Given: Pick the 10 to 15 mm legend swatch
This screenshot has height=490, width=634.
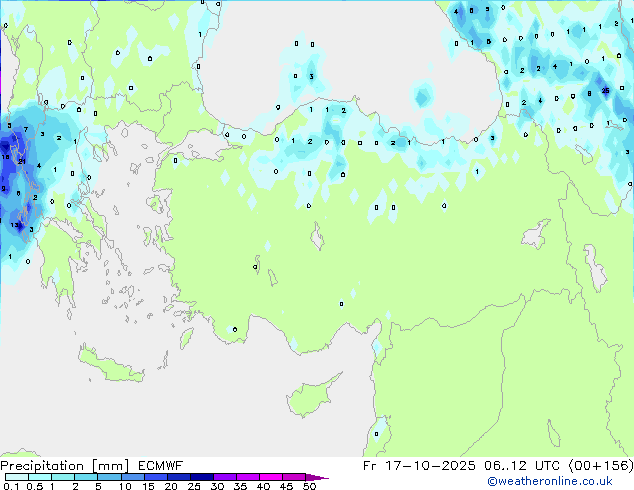Looking at the screenshot, I should [x=132, y=477].
